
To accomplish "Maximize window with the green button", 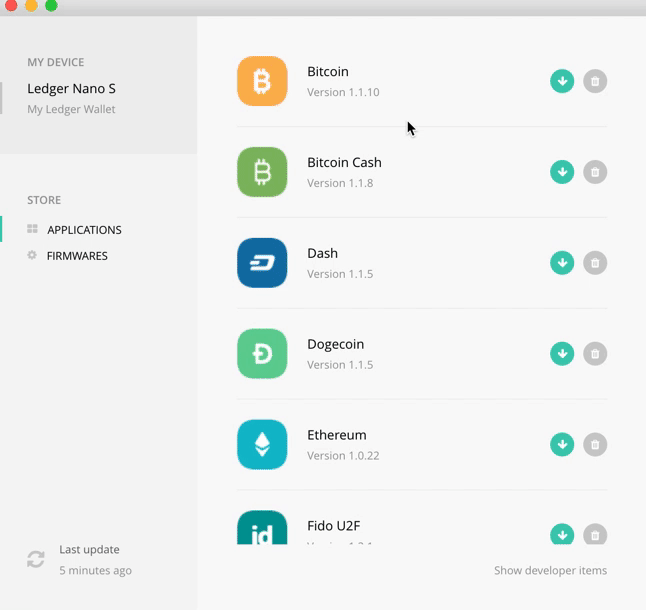I will [x=51, y=5].
